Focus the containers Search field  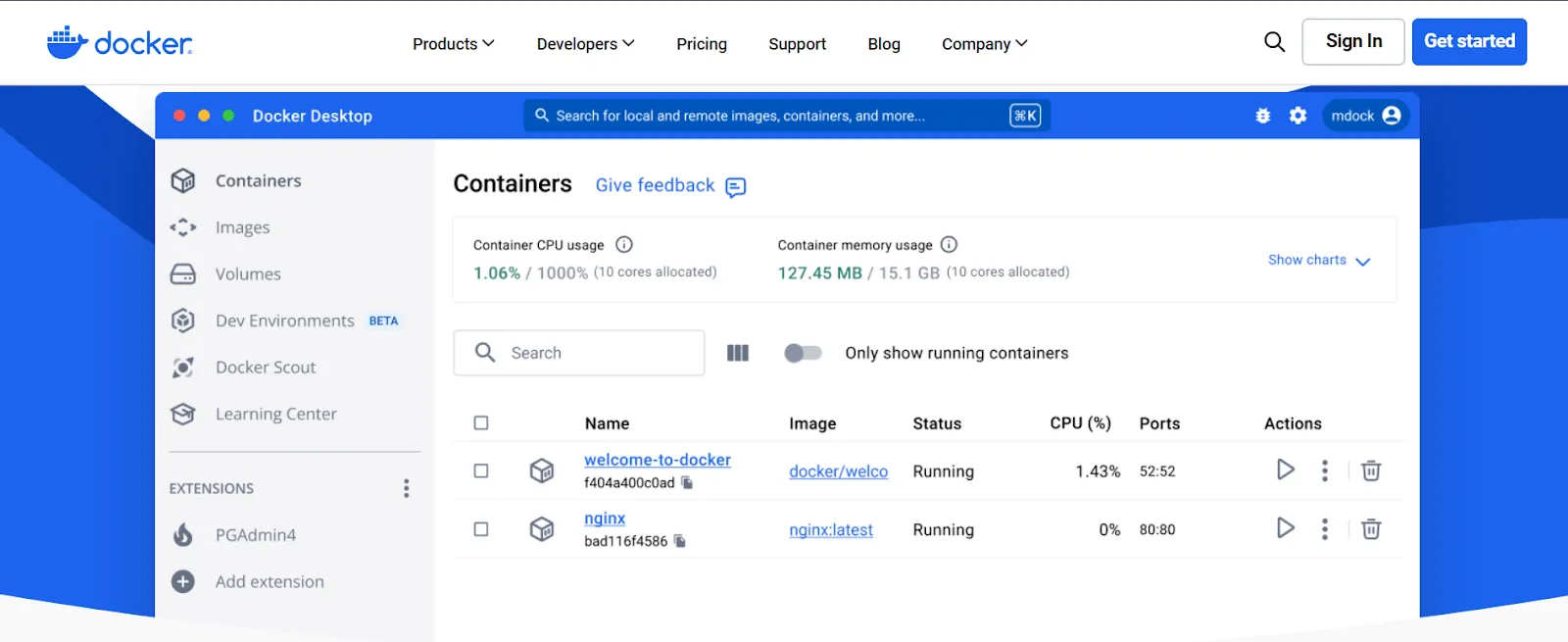579,353
